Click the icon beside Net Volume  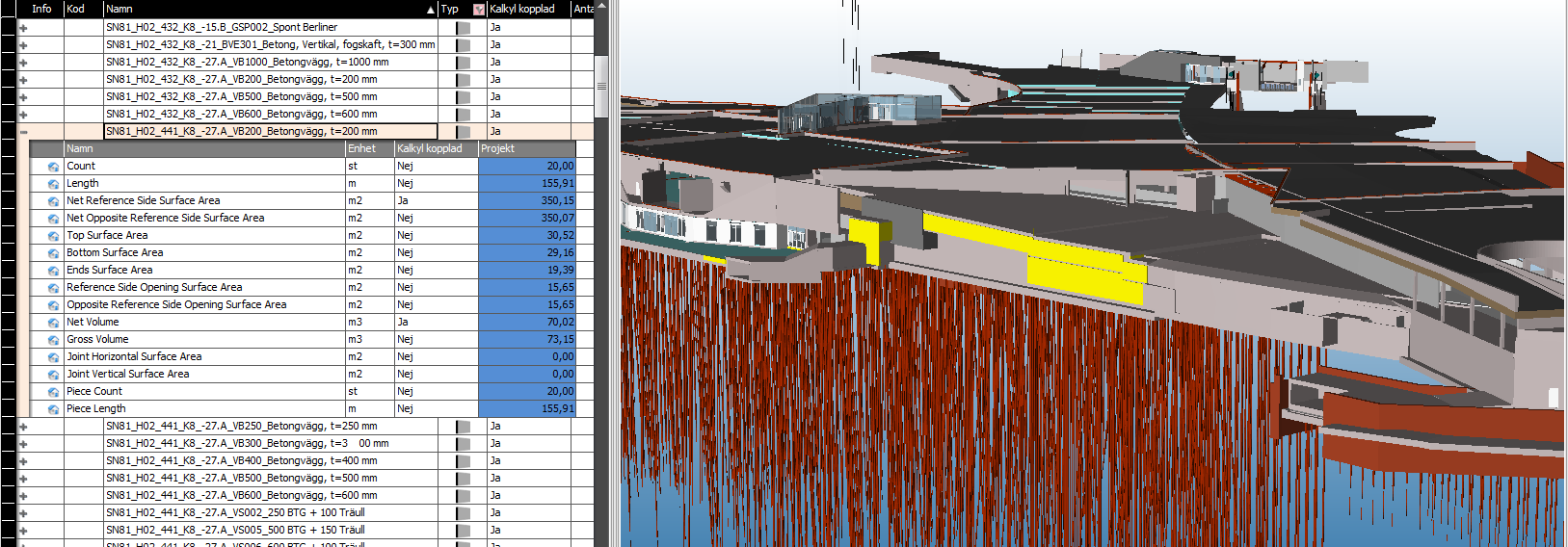pyautogui.click(x=53, y=323)
